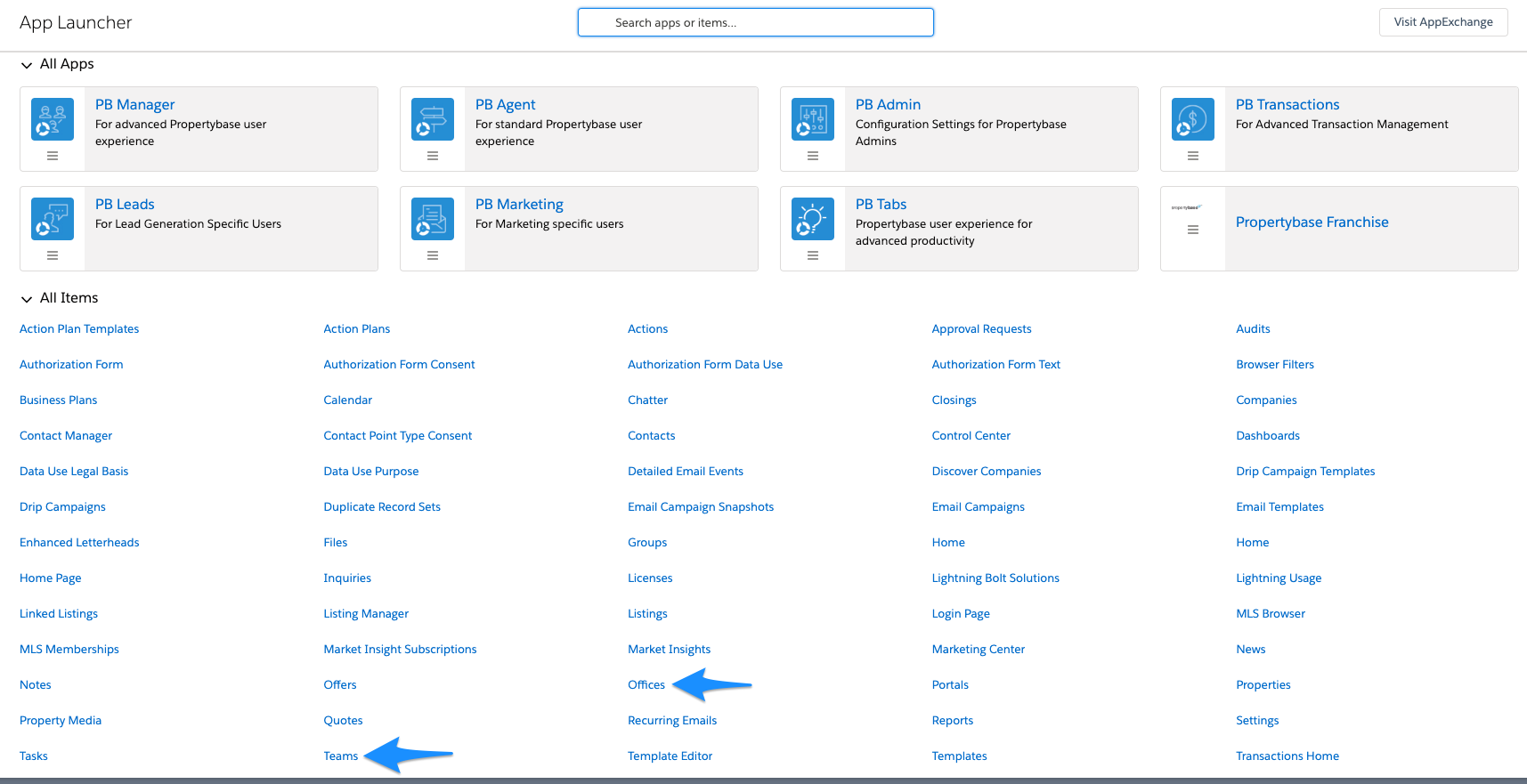Open the Reports item
This screenshot has height=784, width=1527.
tap(953, 720)
